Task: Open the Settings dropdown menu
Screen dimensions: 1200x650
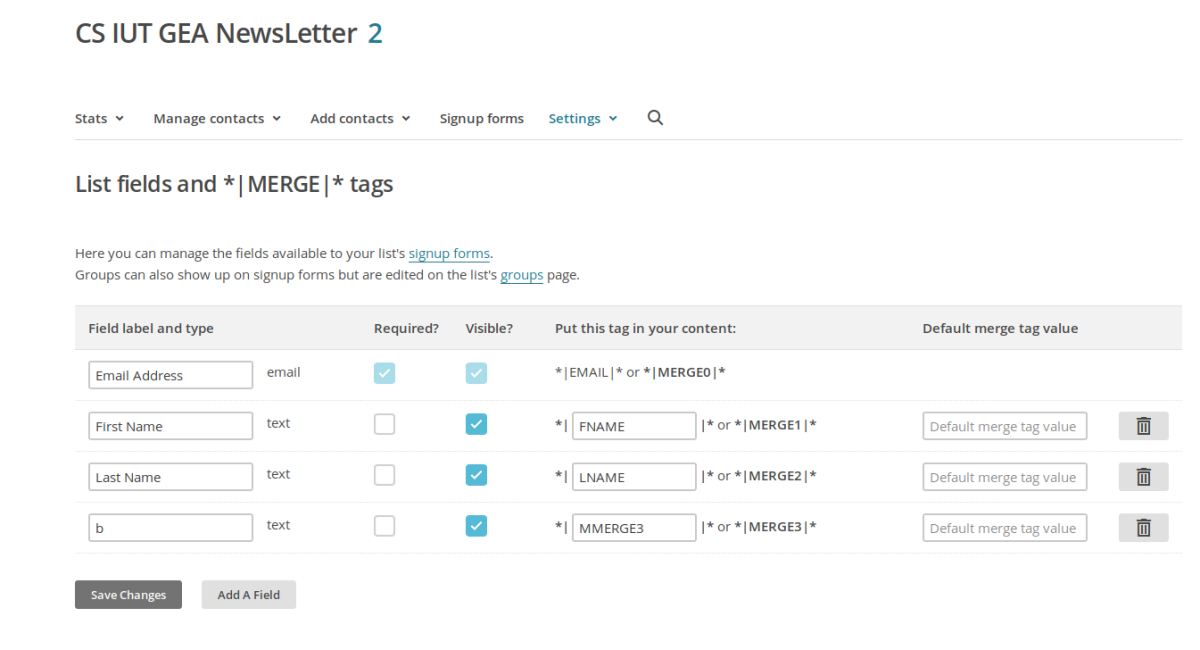Action: tap(583, 118)
